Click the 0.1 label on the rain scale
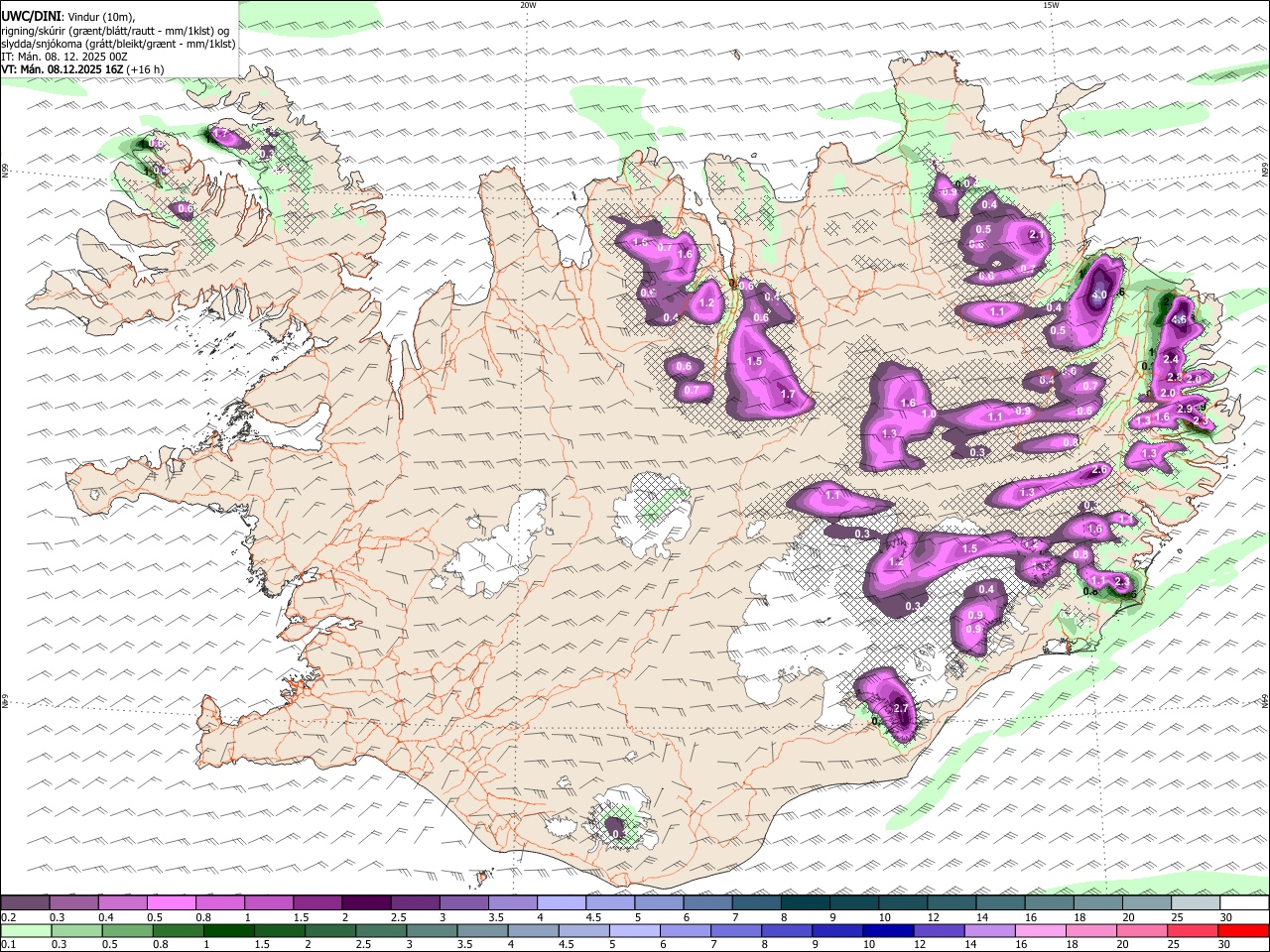This screenshot has height=952, width=1270. tap(9, 944)
